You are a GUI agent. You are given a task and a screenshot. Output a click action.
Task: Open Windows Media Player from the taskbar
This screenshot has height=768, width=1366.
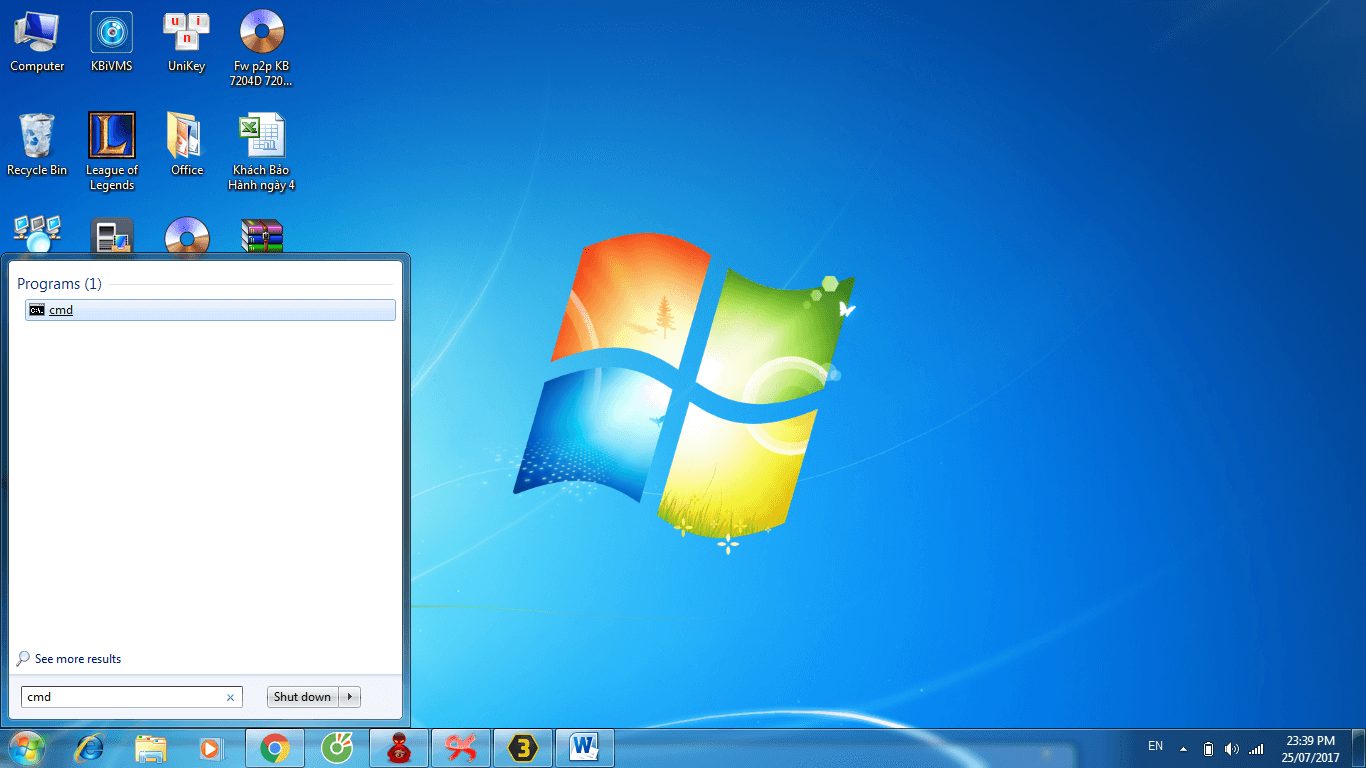pyautogui.click(x=210, y=748)
